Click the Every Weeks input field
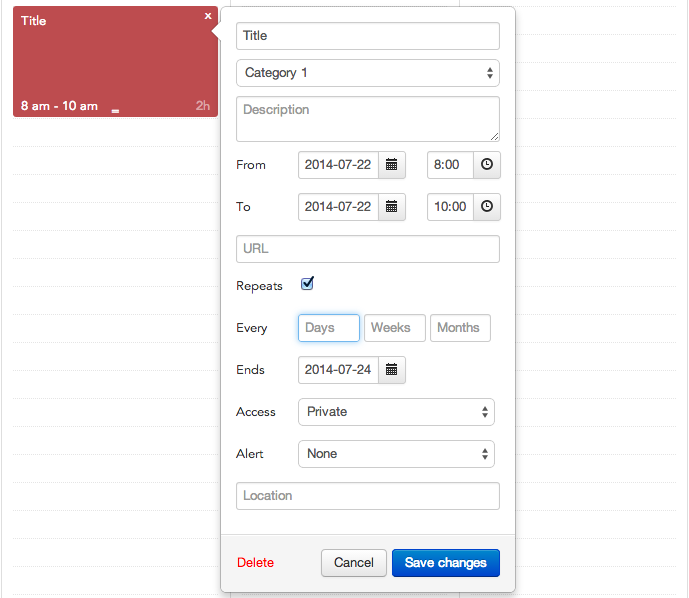The height and width of the screenshot is (598, 689). point(395,328)
